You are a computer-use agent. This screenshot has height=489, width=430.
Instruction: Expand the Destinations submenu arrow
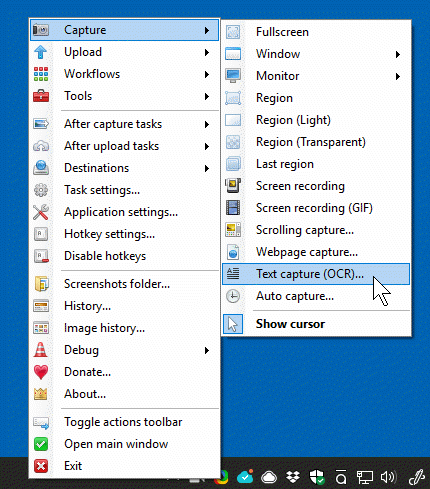207,168
